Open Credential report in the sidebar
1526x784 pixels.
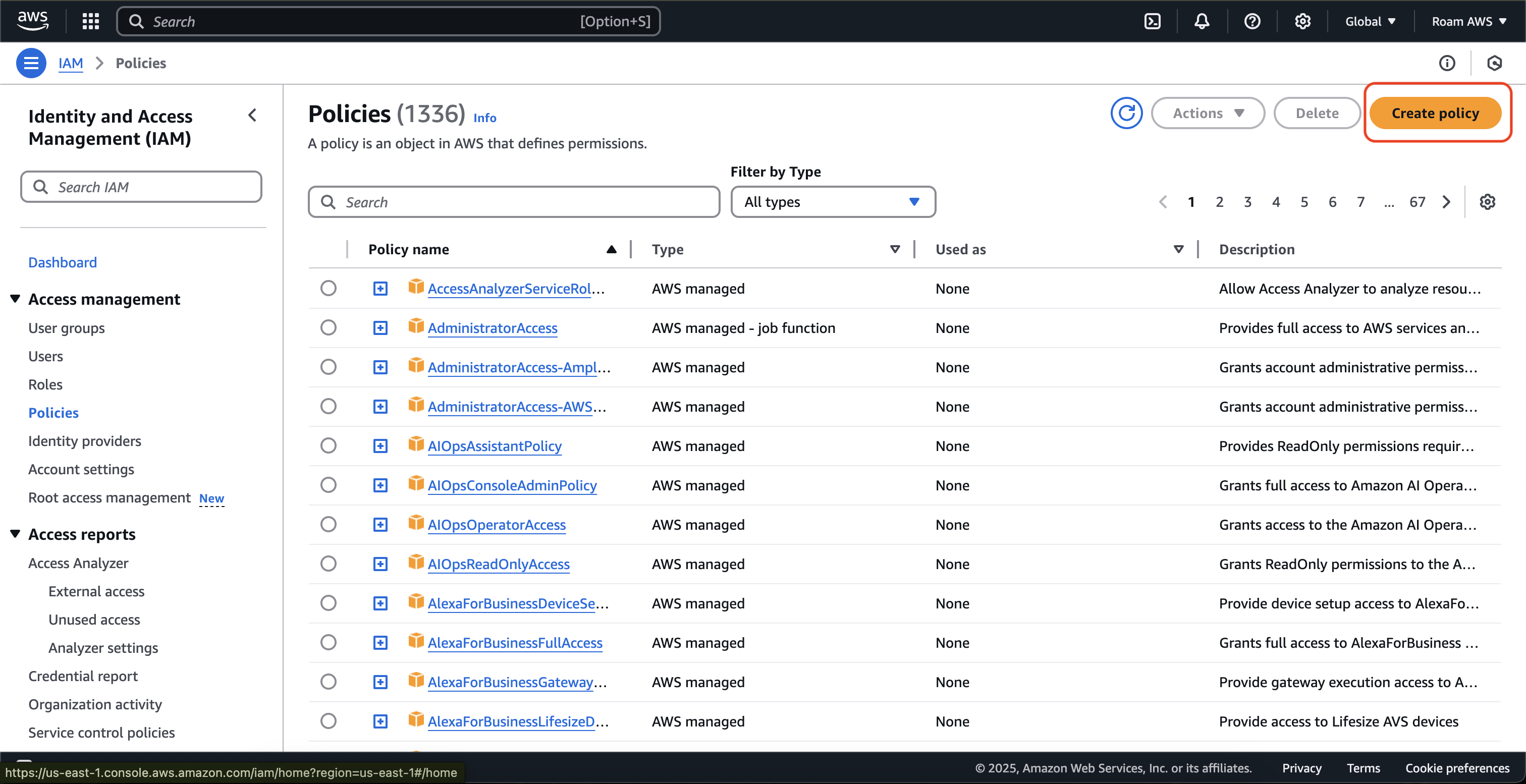pos(83,676)
